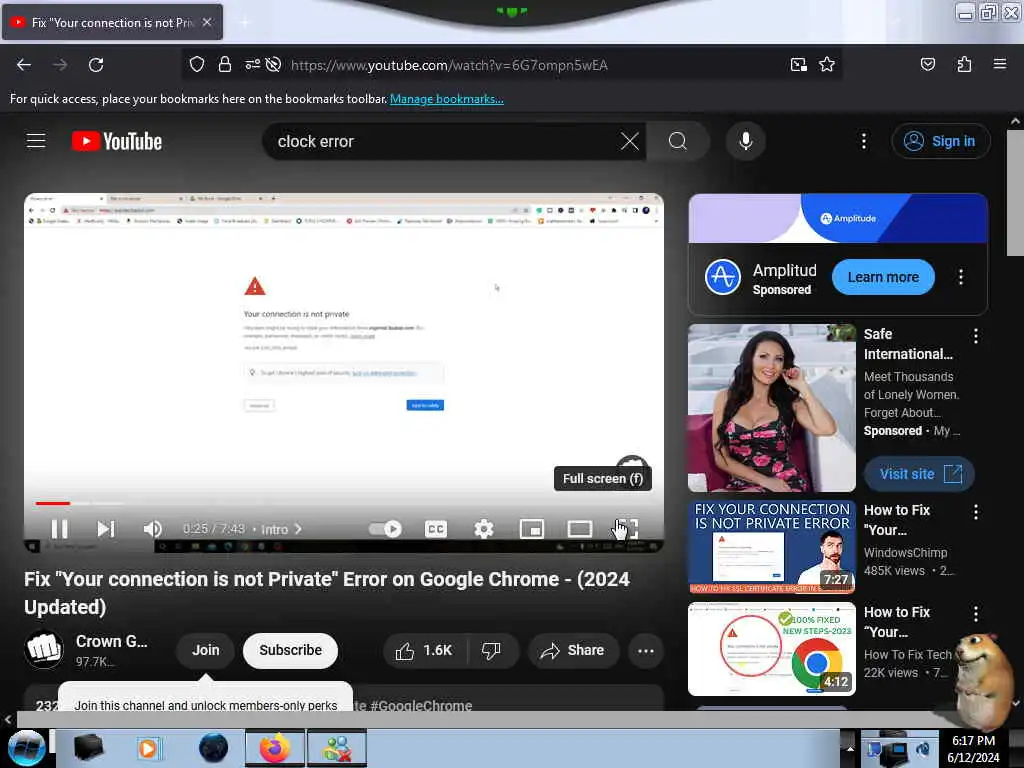Go to the YouTube home logo
1024x768 pixels.
(x=117, y=141)
